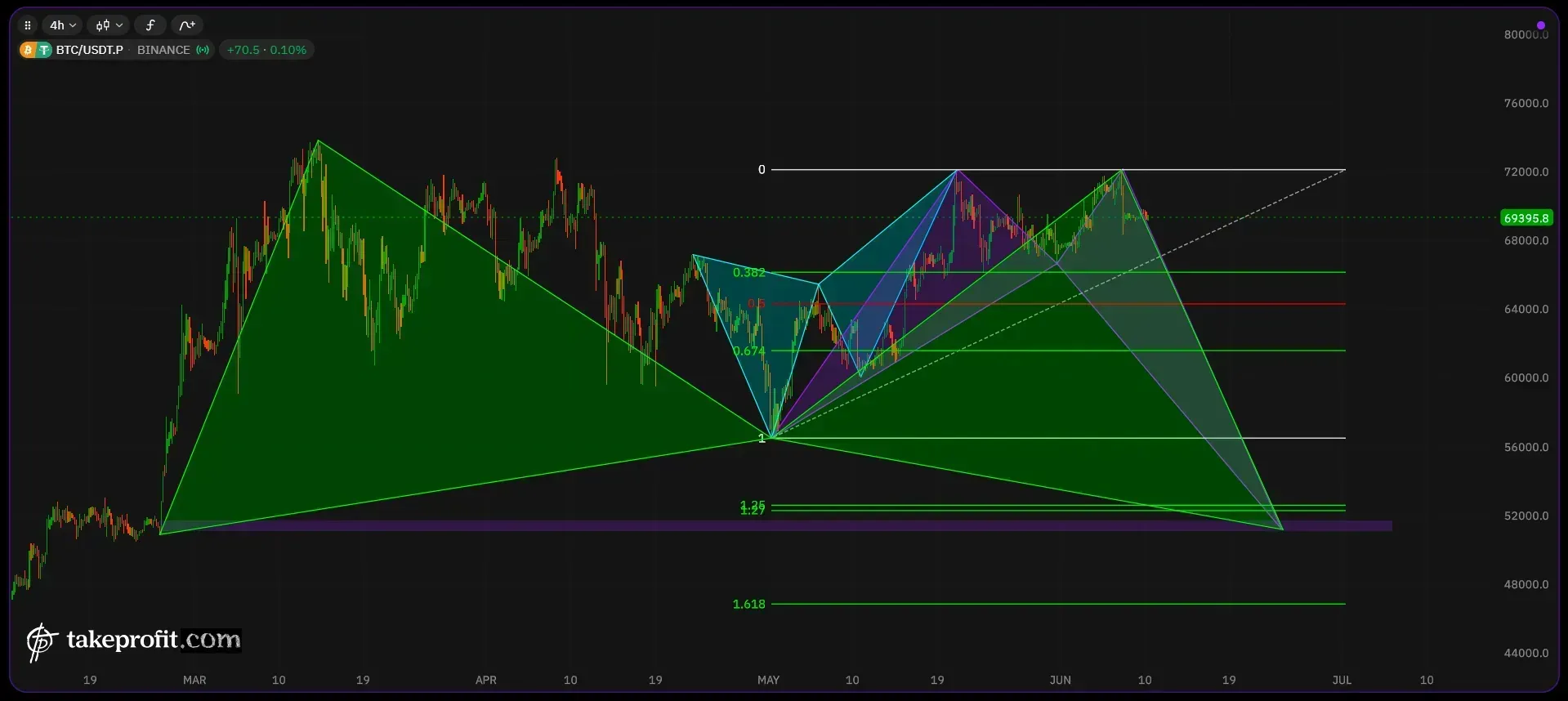Click the MAR label on time axis
Viewport: 1568px width, 701px height.
tap(194, 680)
